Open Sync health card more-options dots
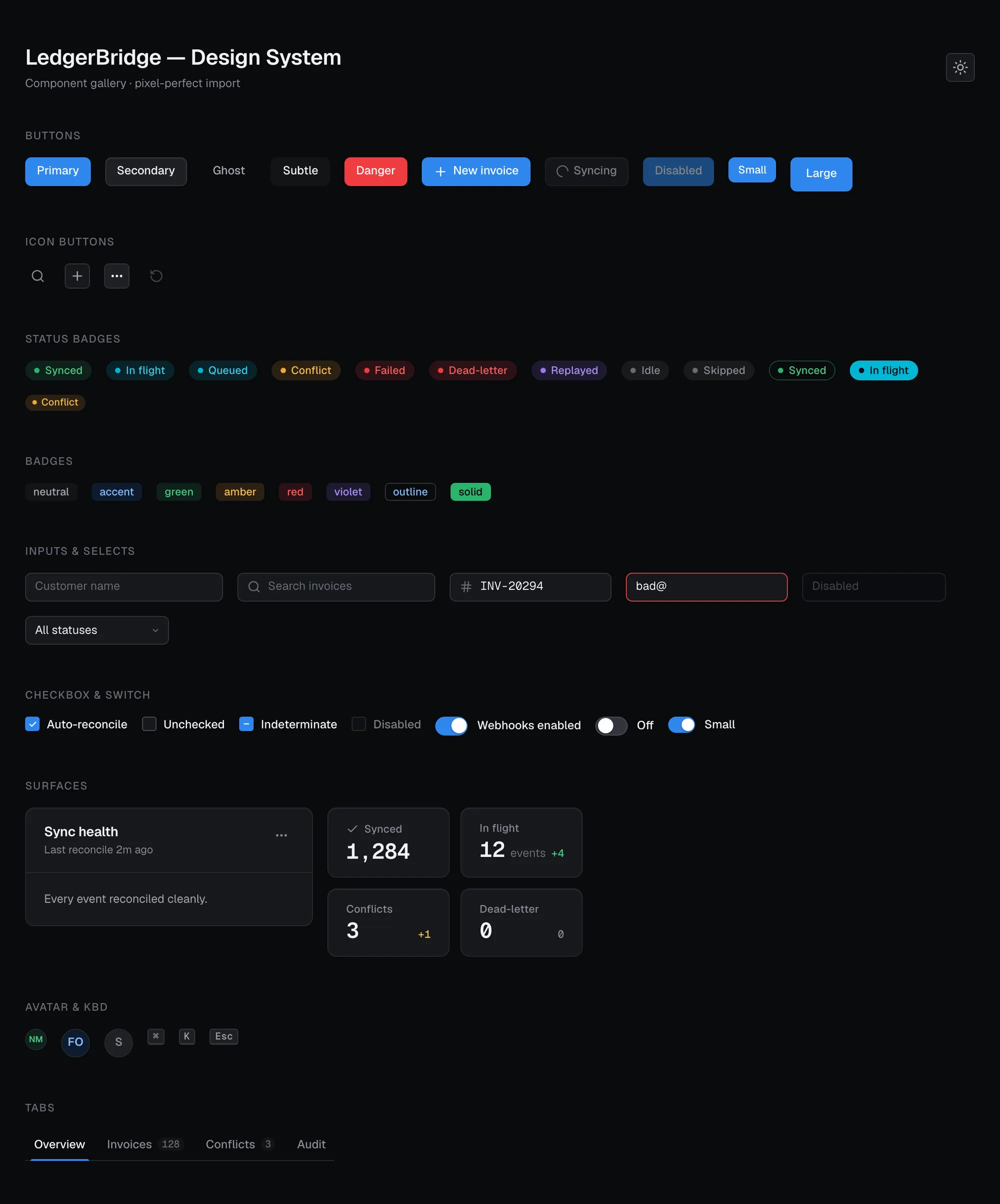1000x1204 pixels. 281,835
